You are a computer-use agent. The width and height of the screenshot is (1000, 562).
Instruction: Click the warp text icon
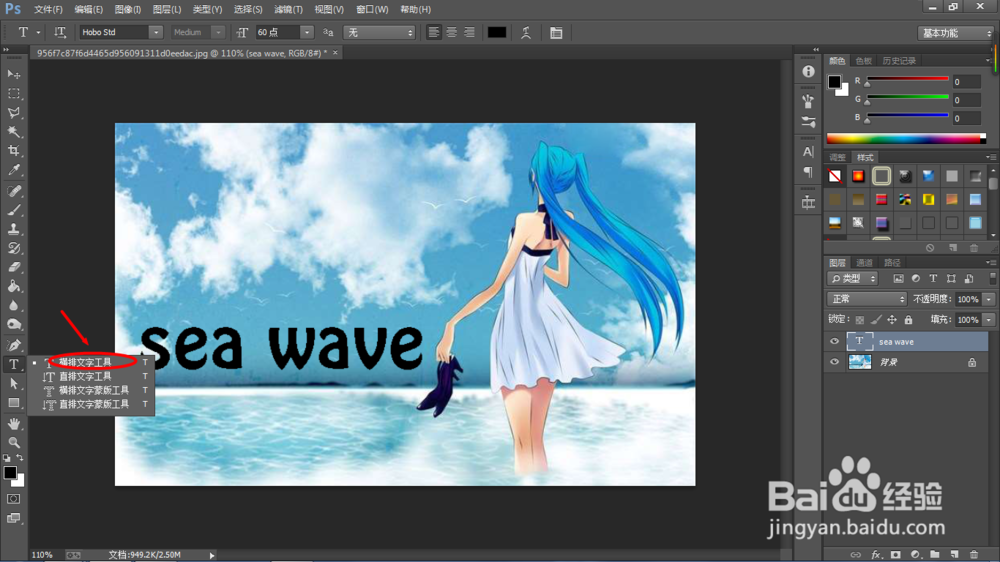point(526,33)
